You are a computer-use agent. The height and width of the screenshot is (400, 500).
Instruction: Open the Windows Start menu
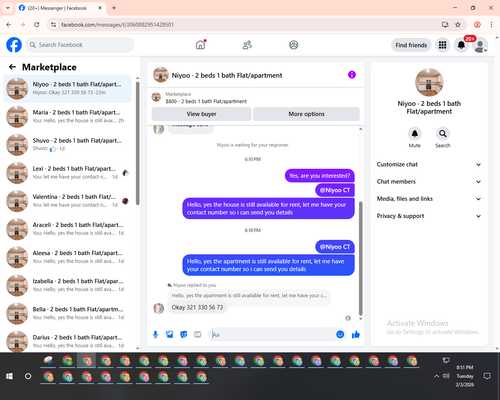[9, 376]
